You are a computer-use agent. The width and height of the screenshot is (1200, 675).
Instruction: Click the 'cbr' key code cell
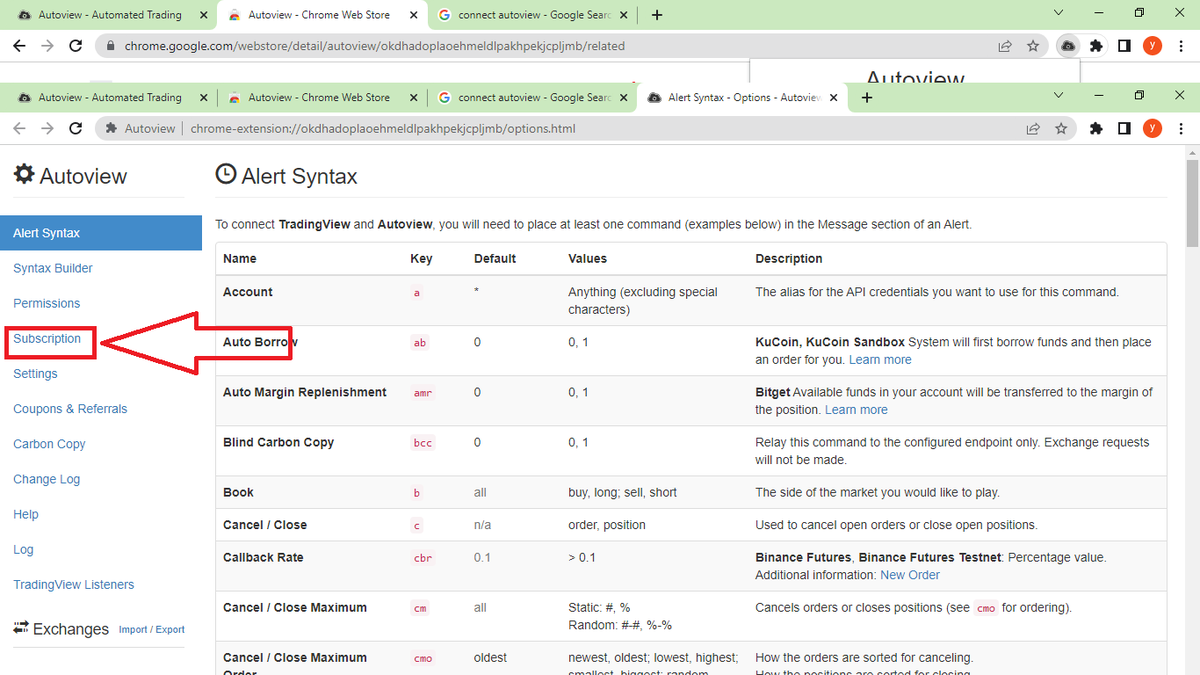(x=423, y=558)
